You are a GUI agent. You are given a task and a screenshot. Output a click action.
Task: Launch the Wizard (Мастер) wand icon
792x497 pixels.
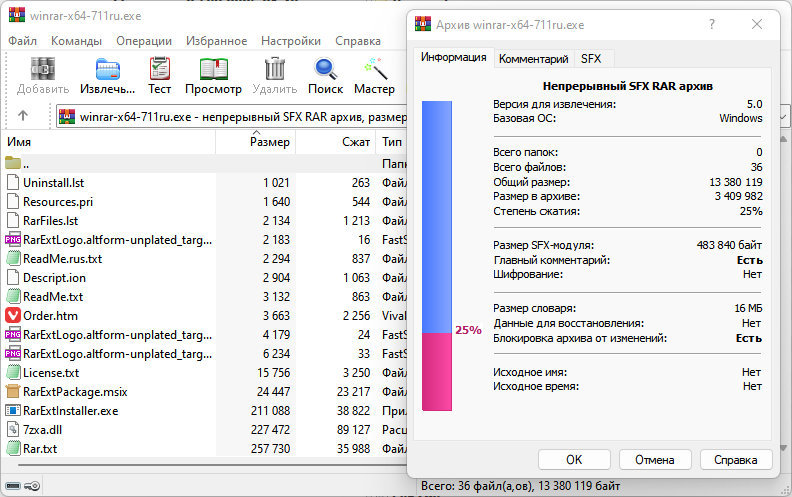click(375, 69)
